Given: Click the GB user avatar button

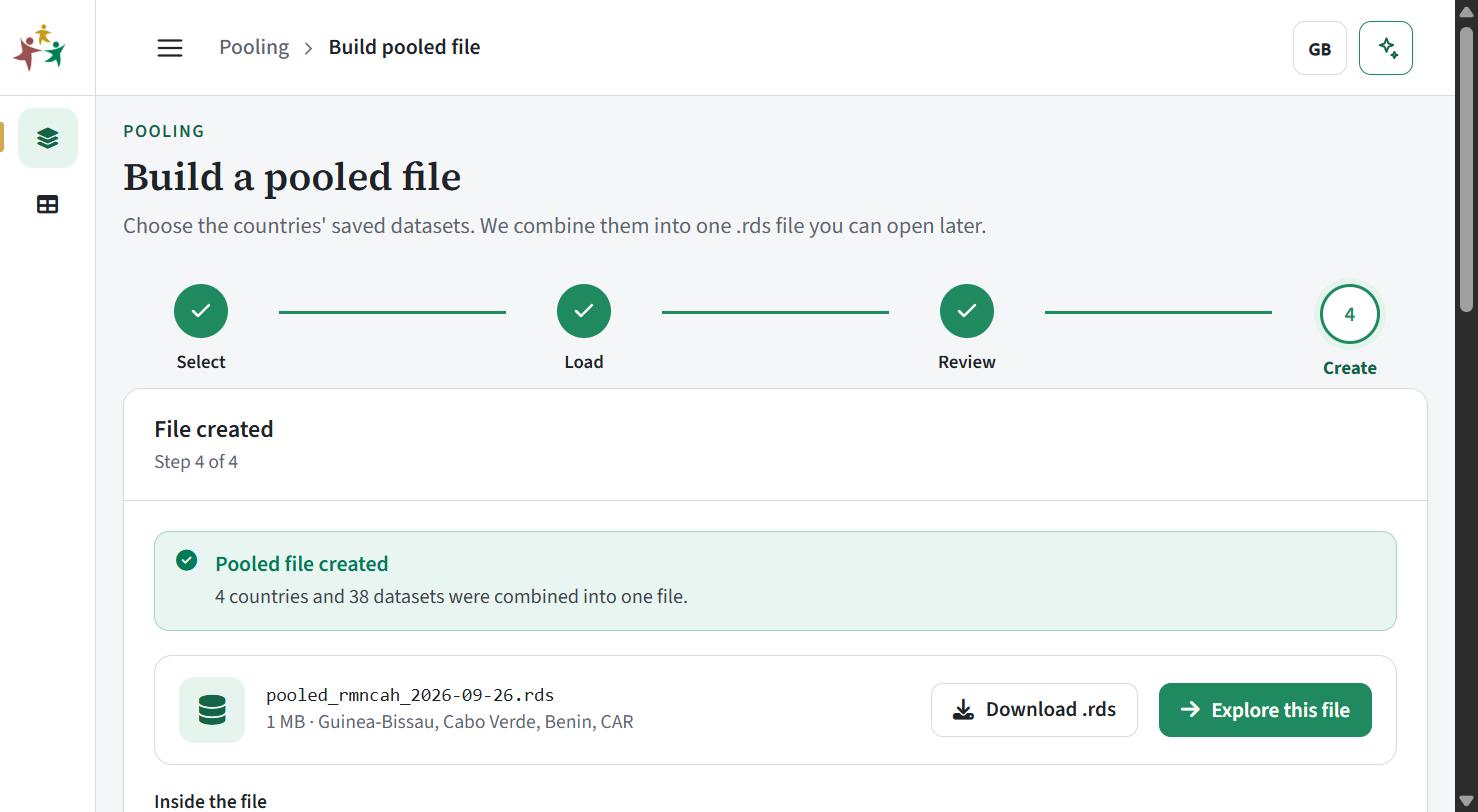Looking at the screenshot, I should click(x=1320, y=48).
